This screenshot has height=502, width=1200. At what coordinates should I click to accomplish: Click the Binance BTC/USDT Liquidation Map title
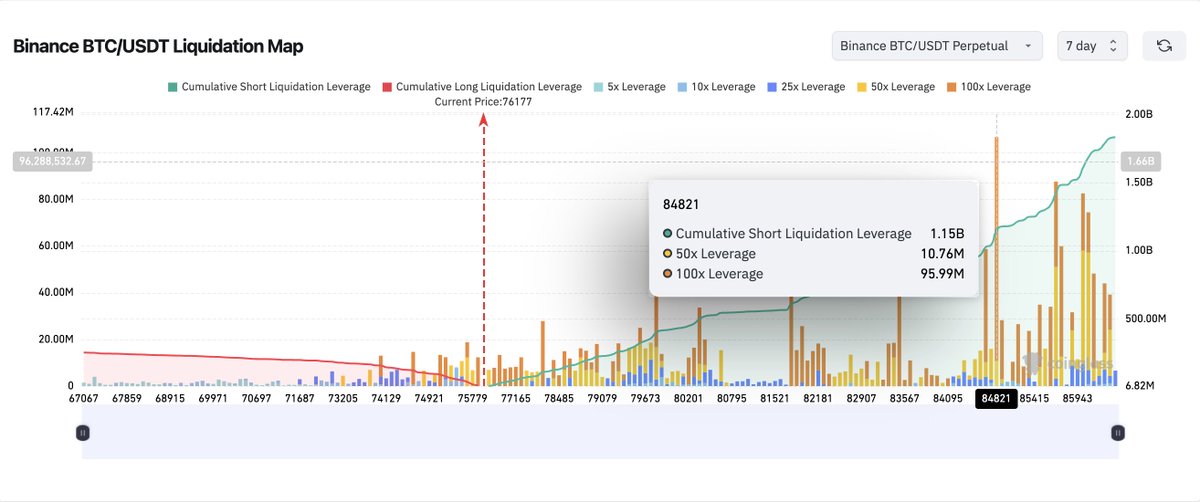pyautogui.click(x=158, y=46)
